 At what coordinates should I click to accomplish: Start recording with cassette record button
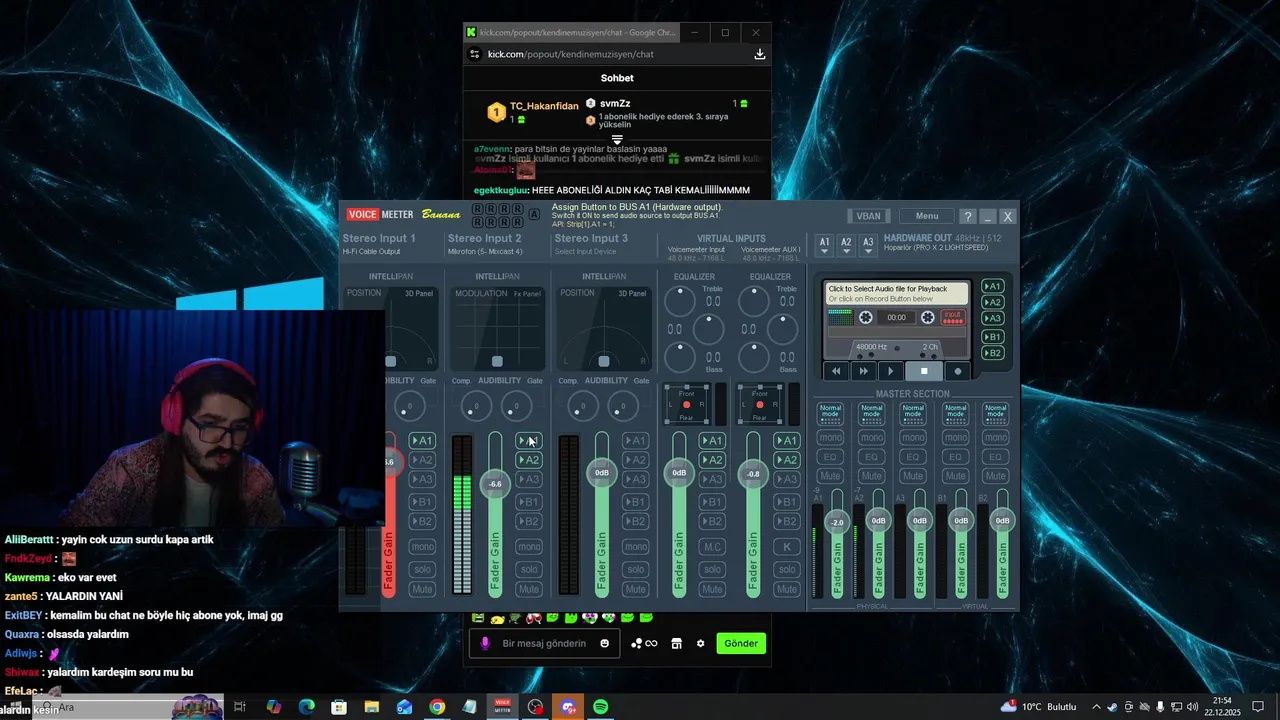[x=957, y=371]
